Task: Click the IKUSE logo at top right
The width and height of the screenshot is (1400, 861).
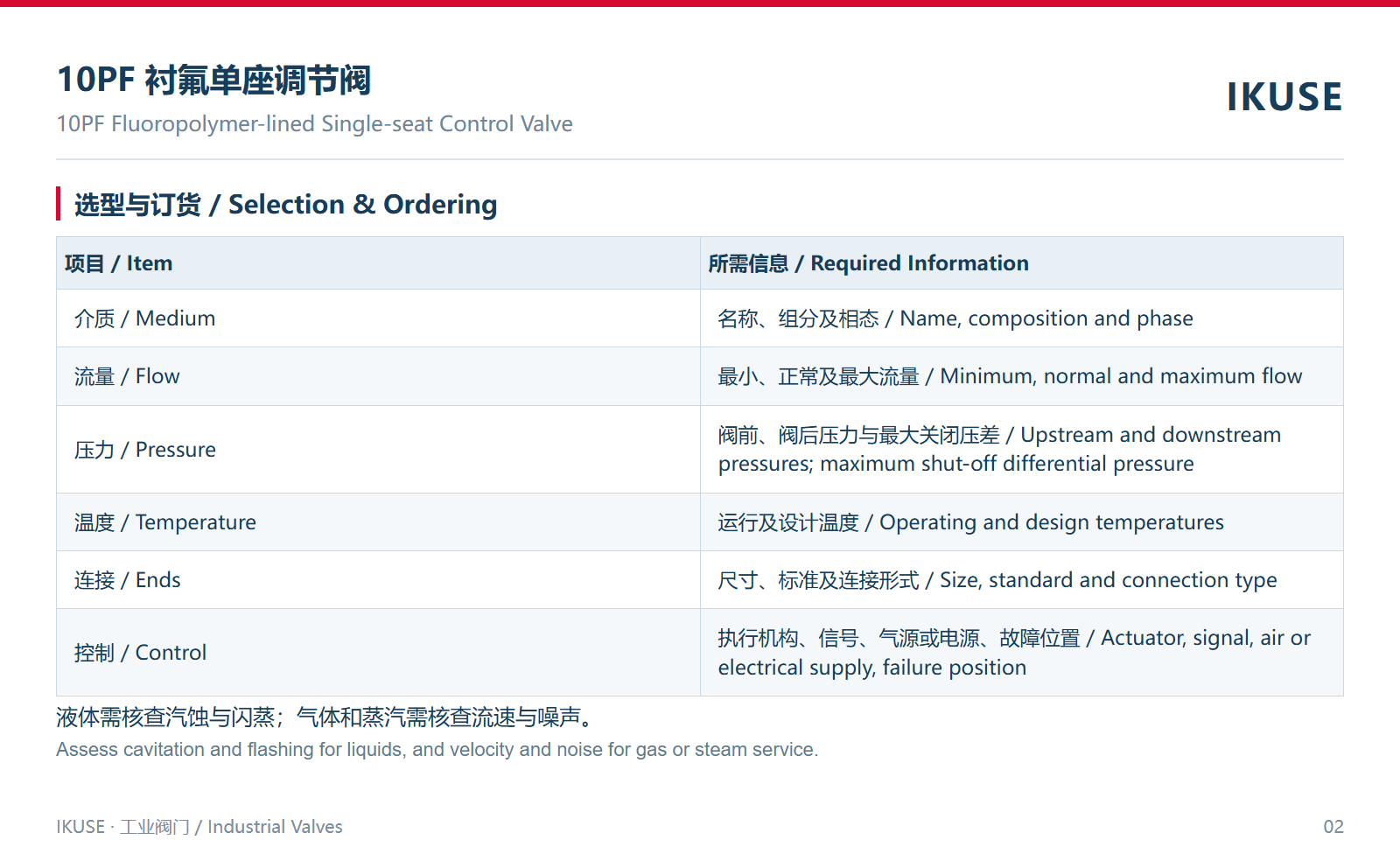Action: coord(1284,96)
